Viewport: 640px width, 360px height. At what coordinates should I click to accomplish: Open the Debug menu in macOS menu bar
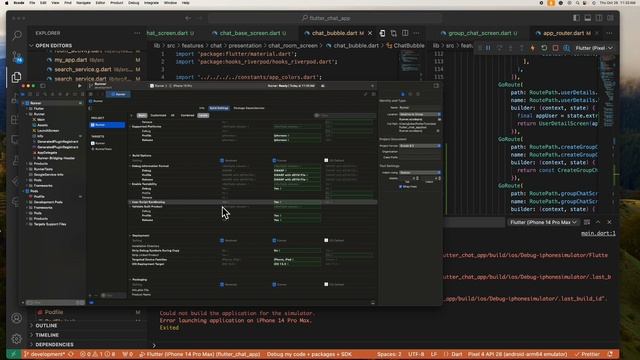point(133,3)
